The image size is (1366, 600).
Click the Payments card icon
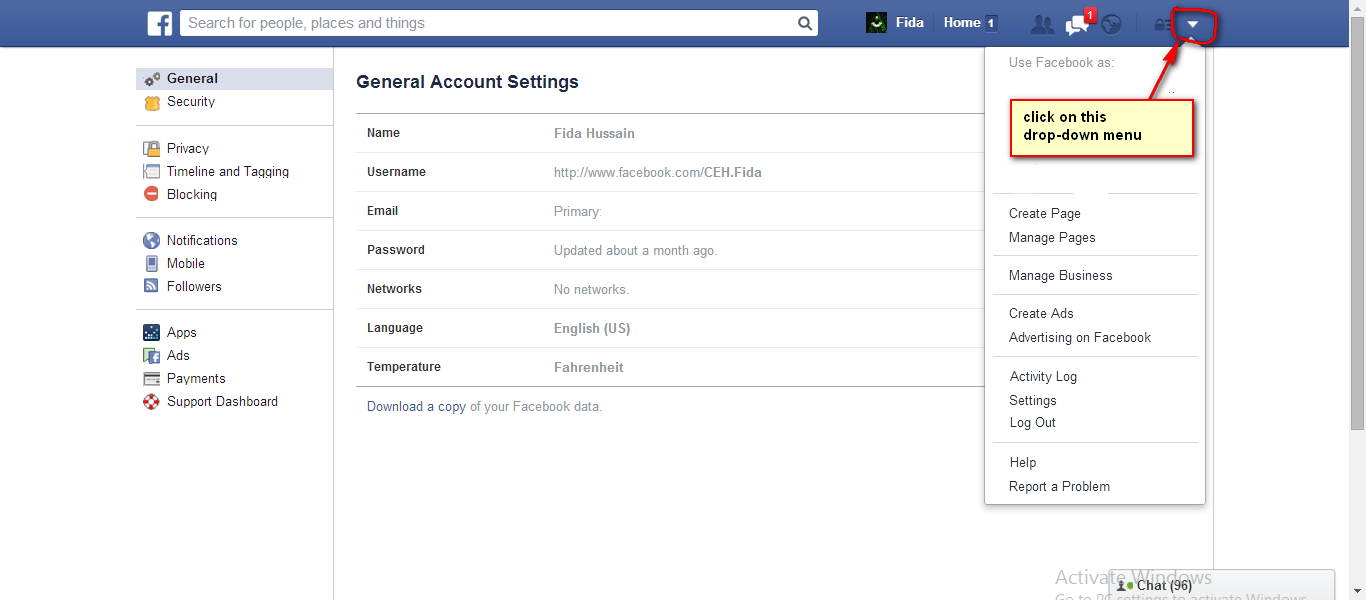[152, 378]
